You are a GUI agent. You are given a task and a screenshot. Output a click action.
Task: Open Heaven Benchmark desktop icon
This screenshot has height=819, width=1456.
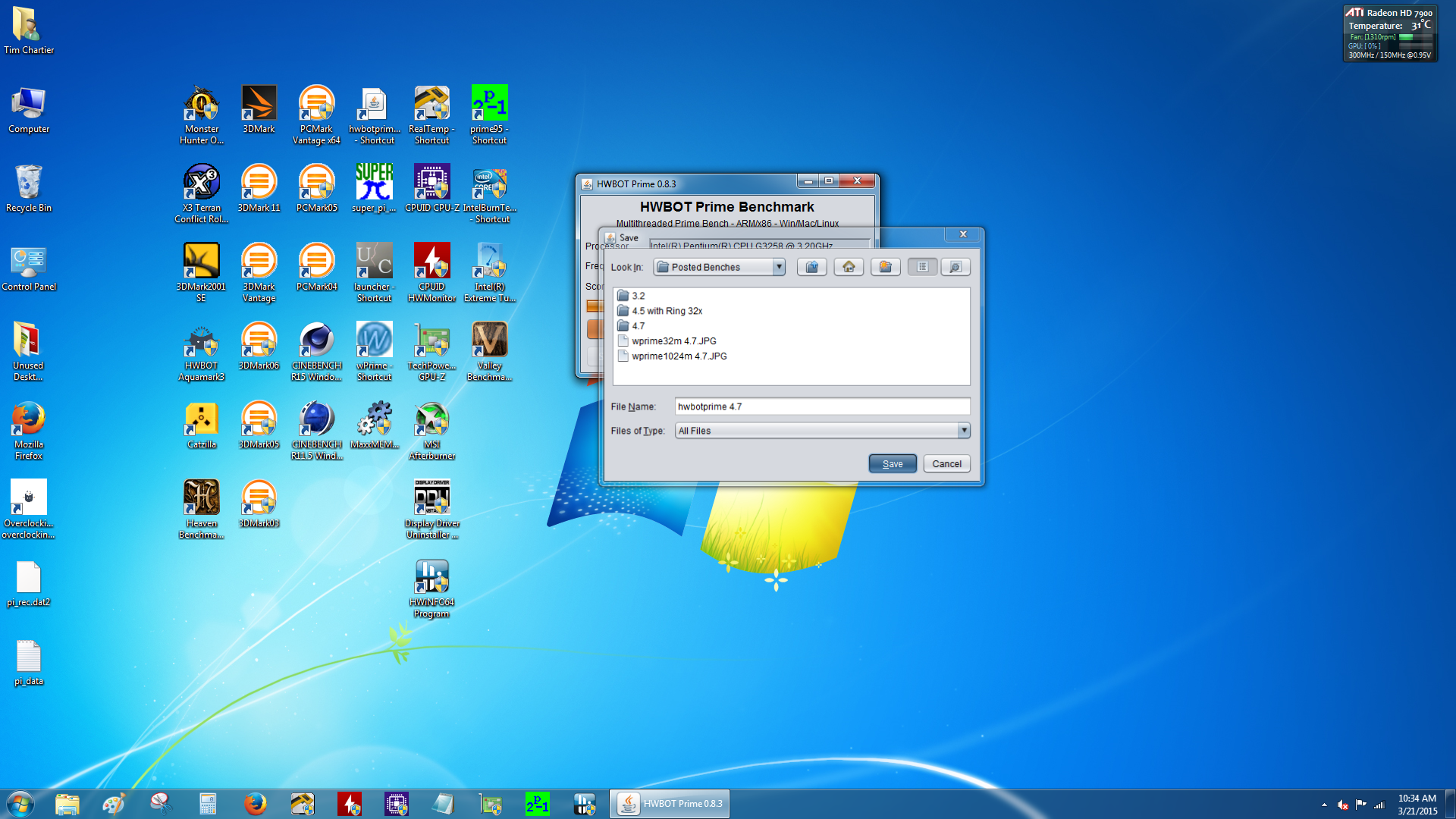(201, 510)
